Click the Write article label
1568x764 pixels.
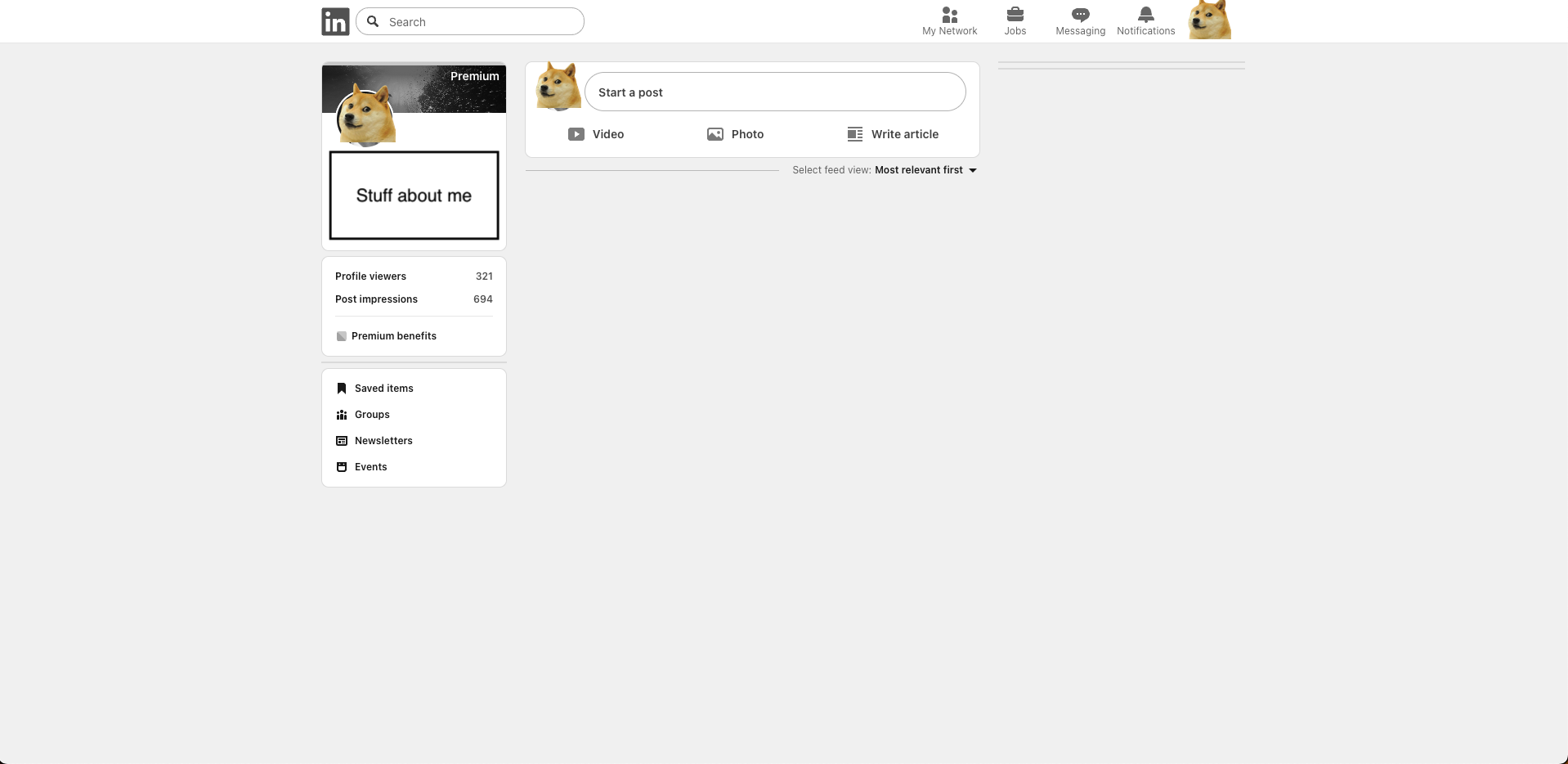[905, 134]
